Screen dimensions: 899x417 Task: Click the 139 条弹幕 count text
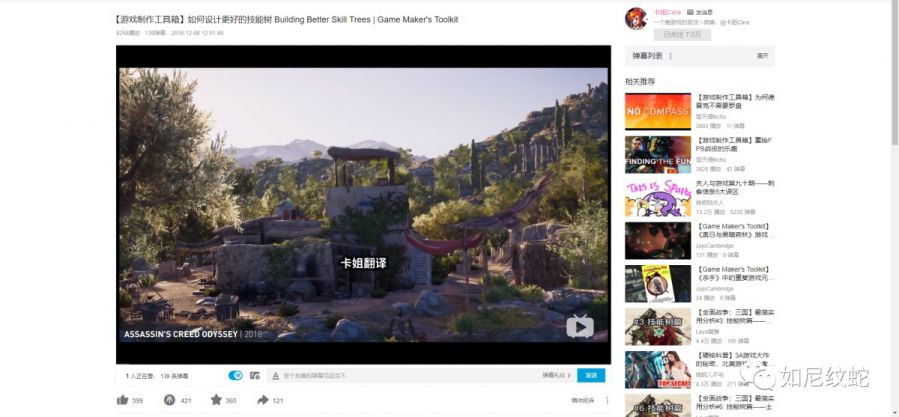[x=174, y=376]
